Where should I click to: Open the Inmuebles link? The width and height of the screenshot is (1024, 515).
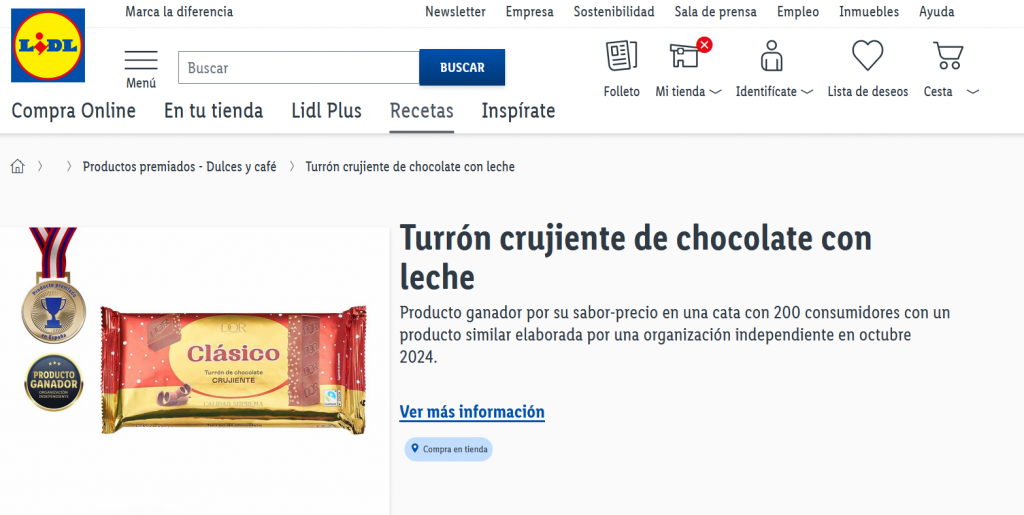point(869,12)
